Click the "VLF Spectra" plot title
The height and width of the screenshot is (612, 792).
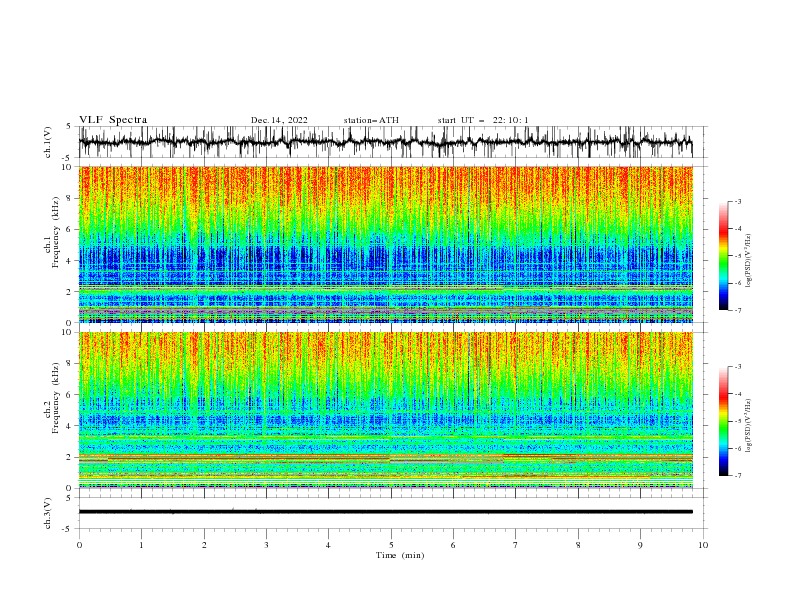click(113, 120)
